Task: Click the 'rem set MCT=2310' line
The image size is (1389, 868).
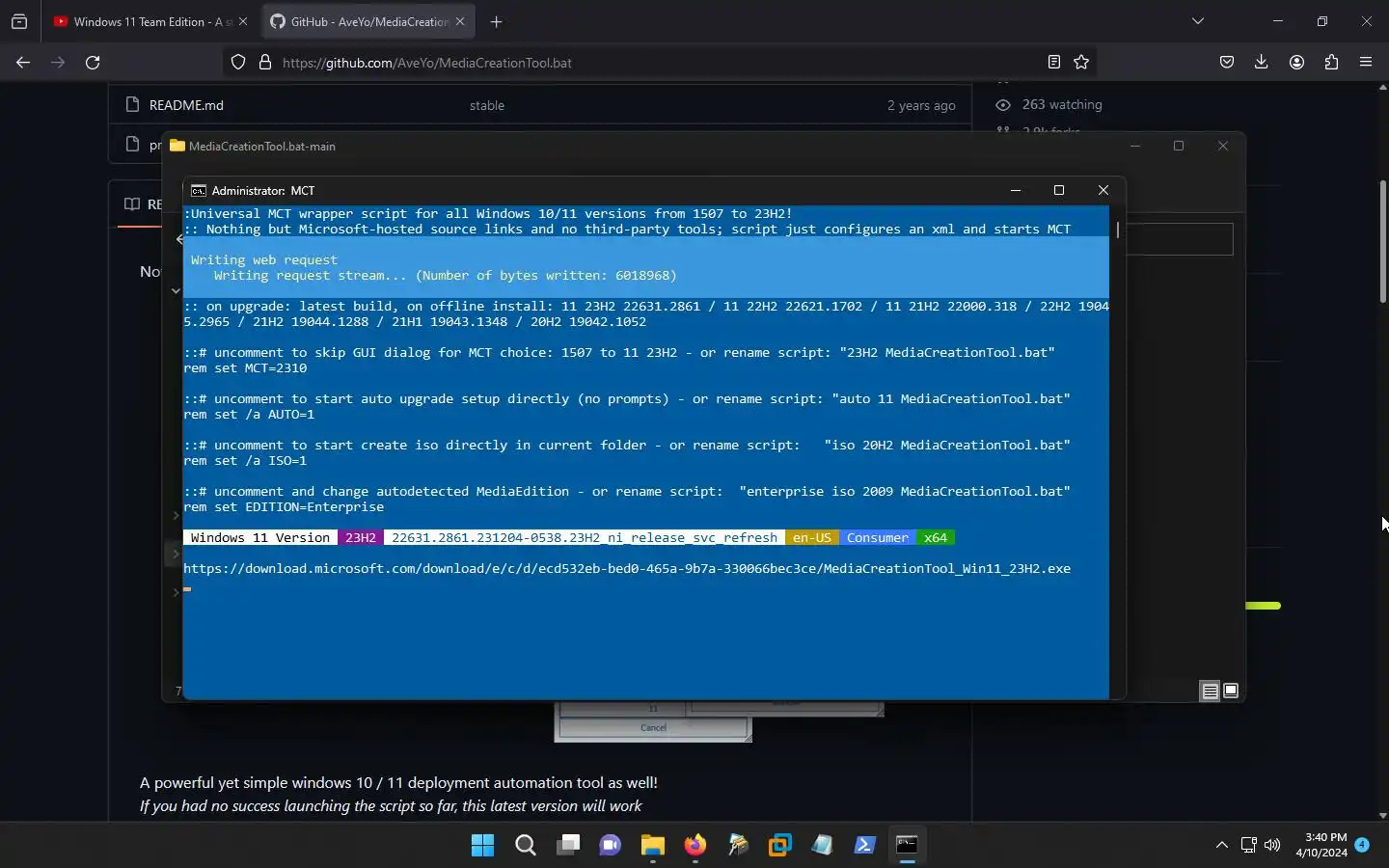Action: point(245,367)
